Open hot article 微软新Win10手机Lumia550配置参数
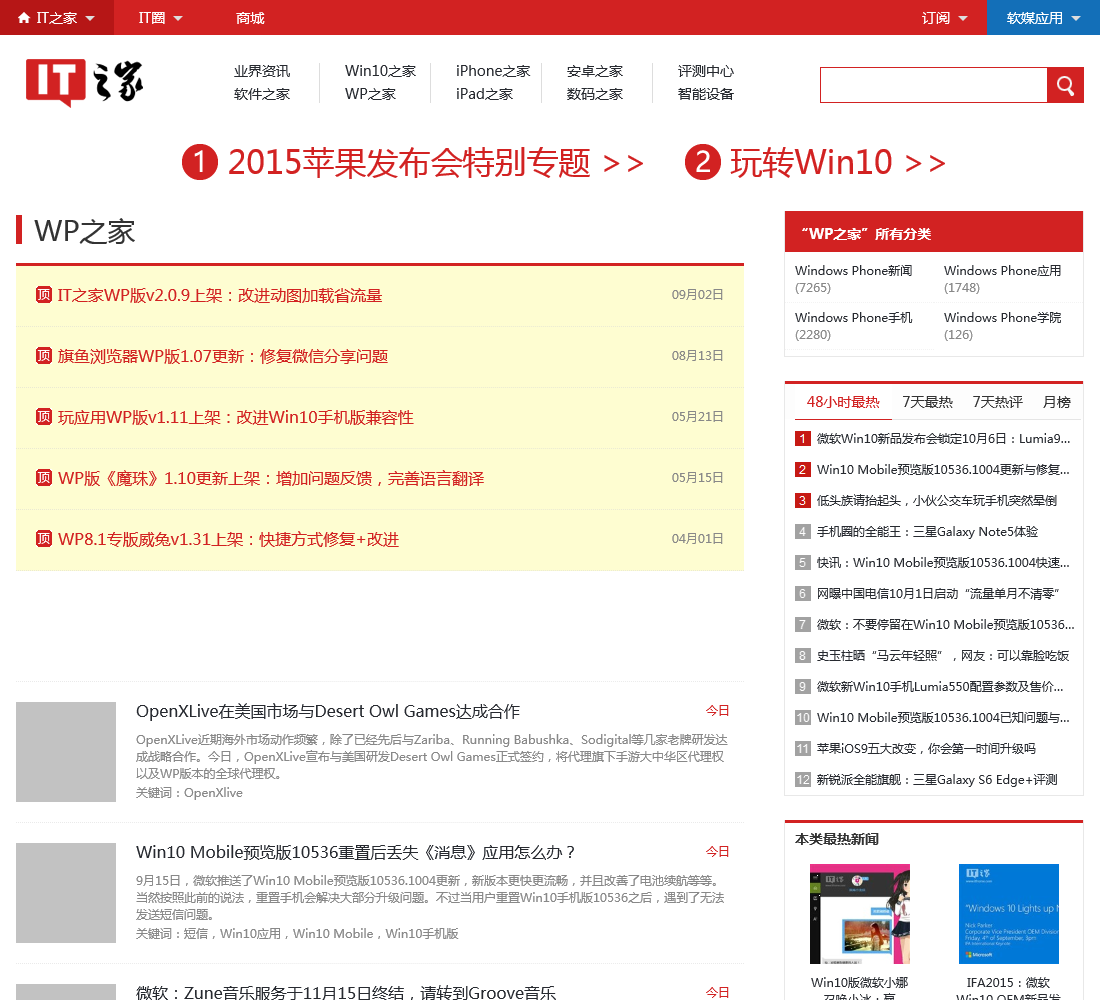Screen dimensions: 1100x1000 coord(940,686)
